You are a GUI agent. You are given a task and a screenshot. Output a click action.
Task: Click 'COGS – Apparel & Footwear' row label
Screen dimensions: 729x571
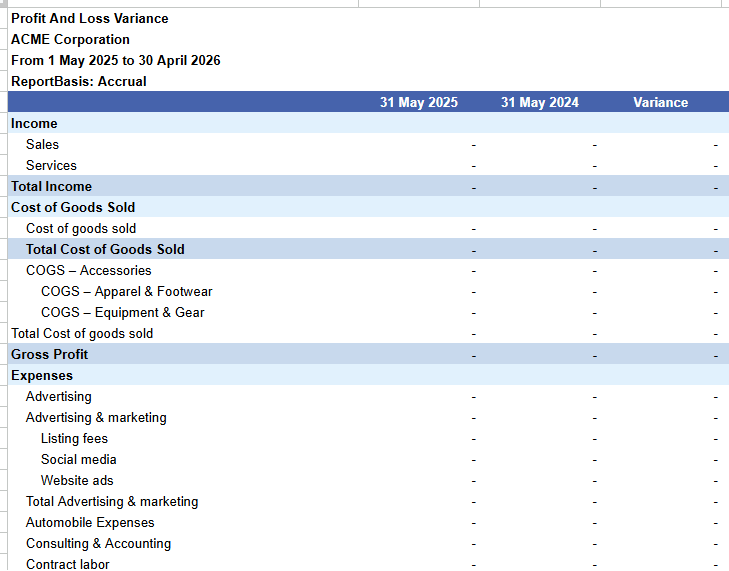[126, 292]
